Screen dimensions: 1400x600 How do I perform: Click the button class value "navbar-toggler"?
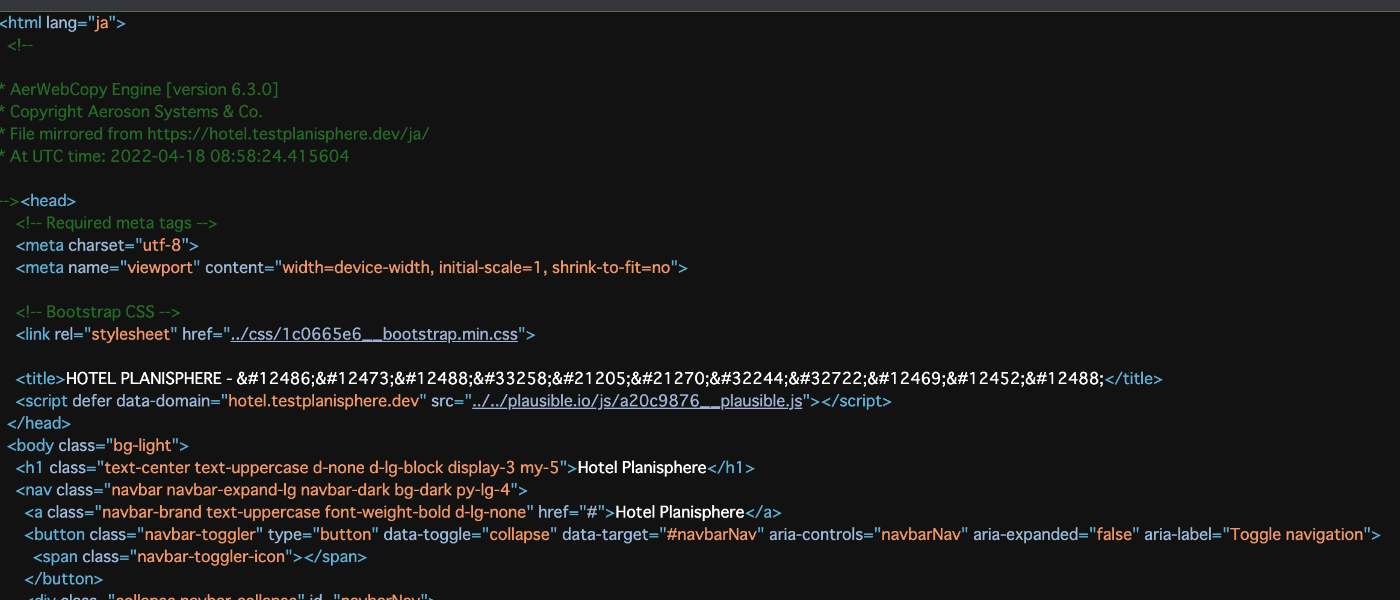coord(198,534)
